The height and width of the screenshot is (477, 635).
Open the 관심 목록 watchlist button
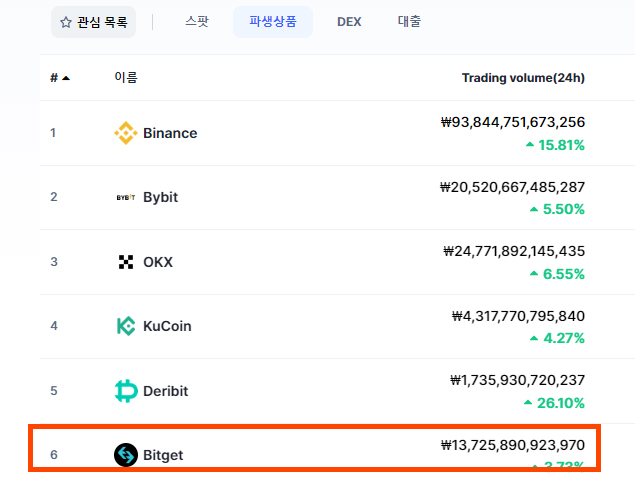pyautogui.click(x=93, y=22)
